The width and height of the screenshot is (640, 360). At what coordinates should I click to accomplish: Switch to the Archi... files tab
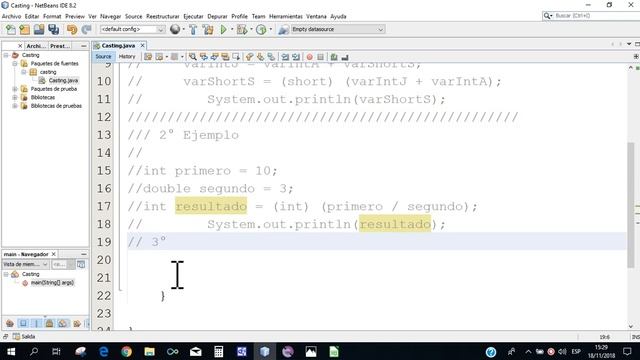tap(36, 46)
